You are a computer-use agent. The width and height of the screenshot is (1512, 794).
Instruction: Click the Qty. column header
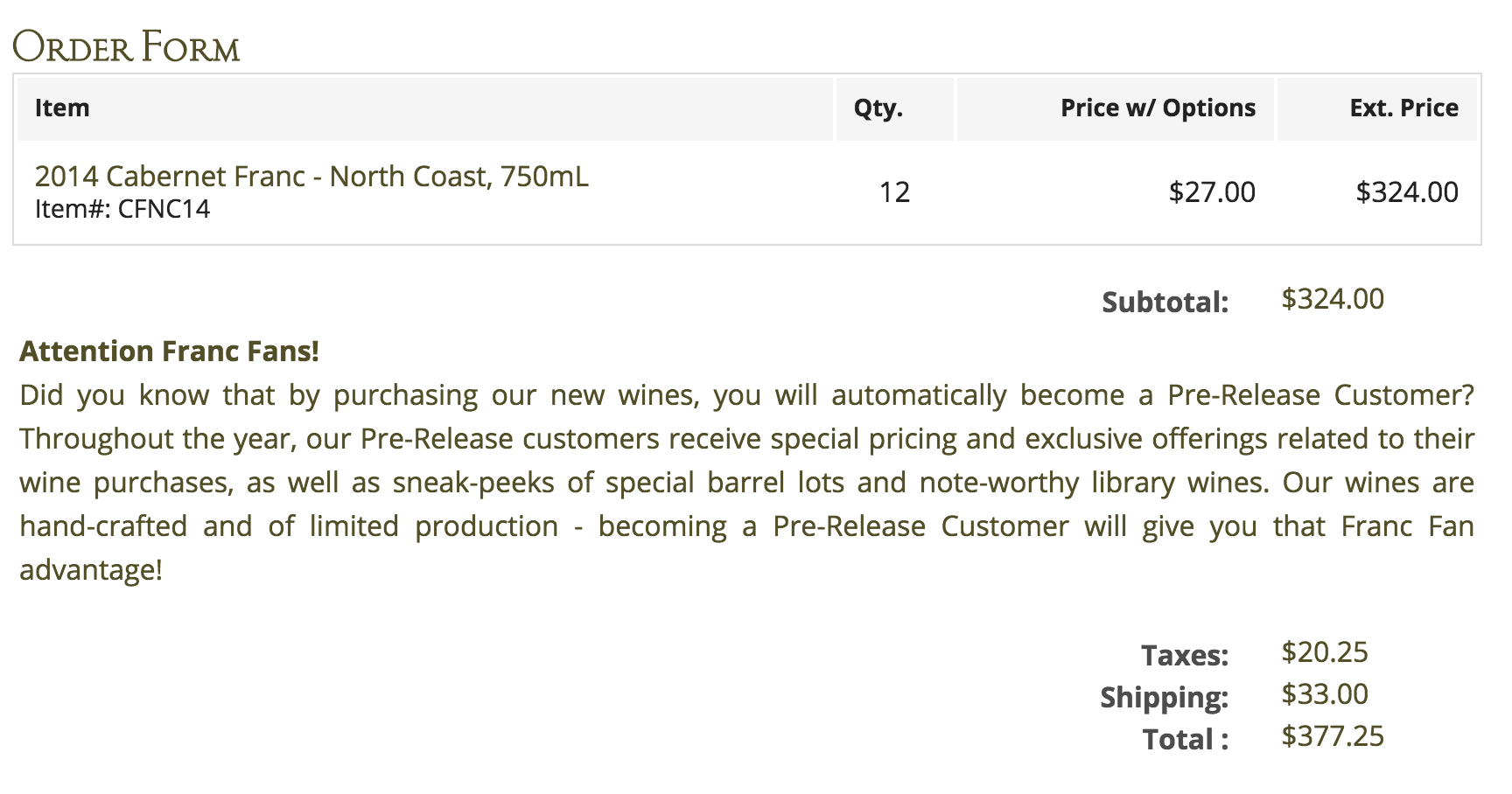click(x=878, y=108)
